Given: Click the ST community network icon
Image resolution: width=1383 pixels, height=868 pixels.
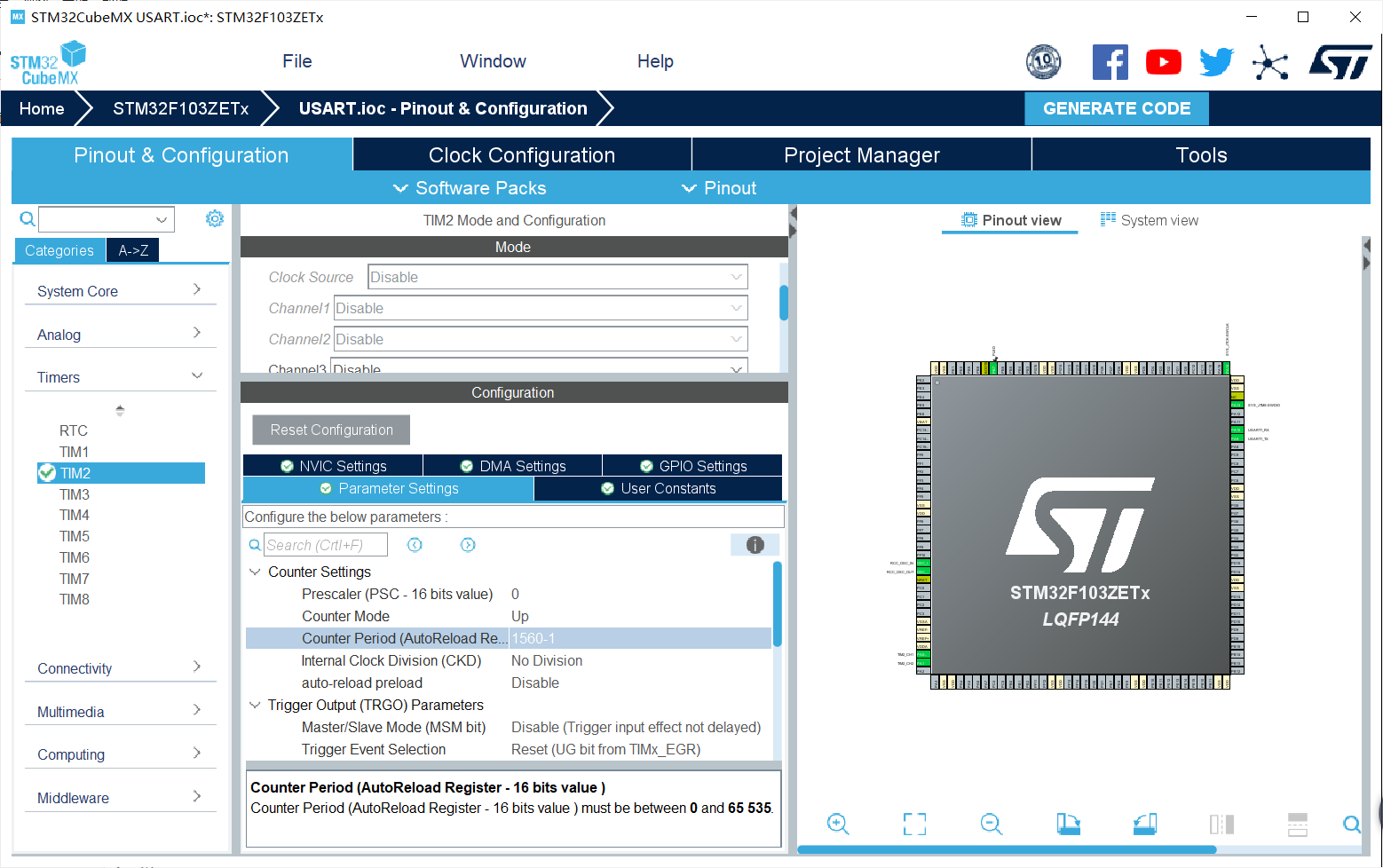Looking at the screenshot, I should pos(1270,62).
